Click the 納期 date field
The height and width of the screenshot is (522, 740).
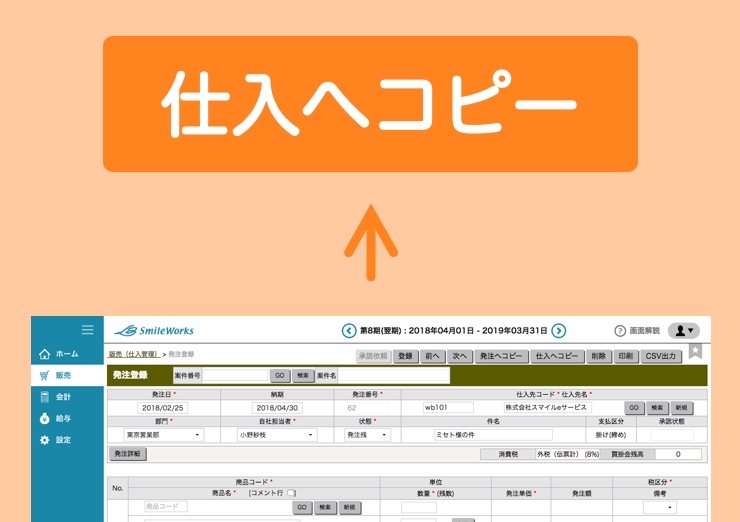click(x=278, y=408)
